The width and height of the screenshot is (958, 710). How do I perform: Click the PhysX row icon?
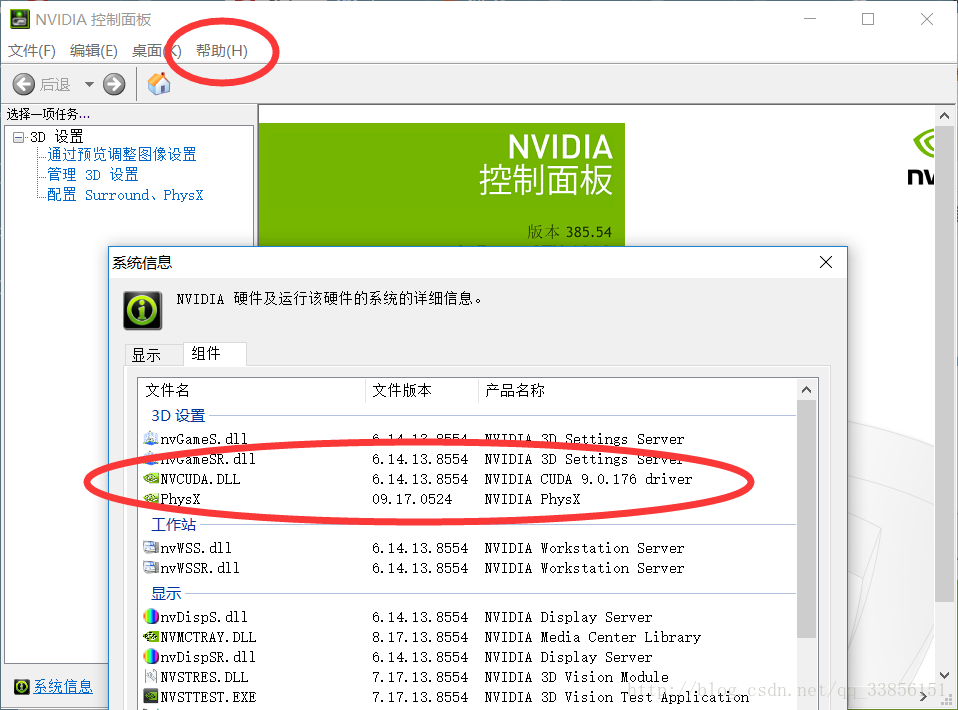point(150,499)
